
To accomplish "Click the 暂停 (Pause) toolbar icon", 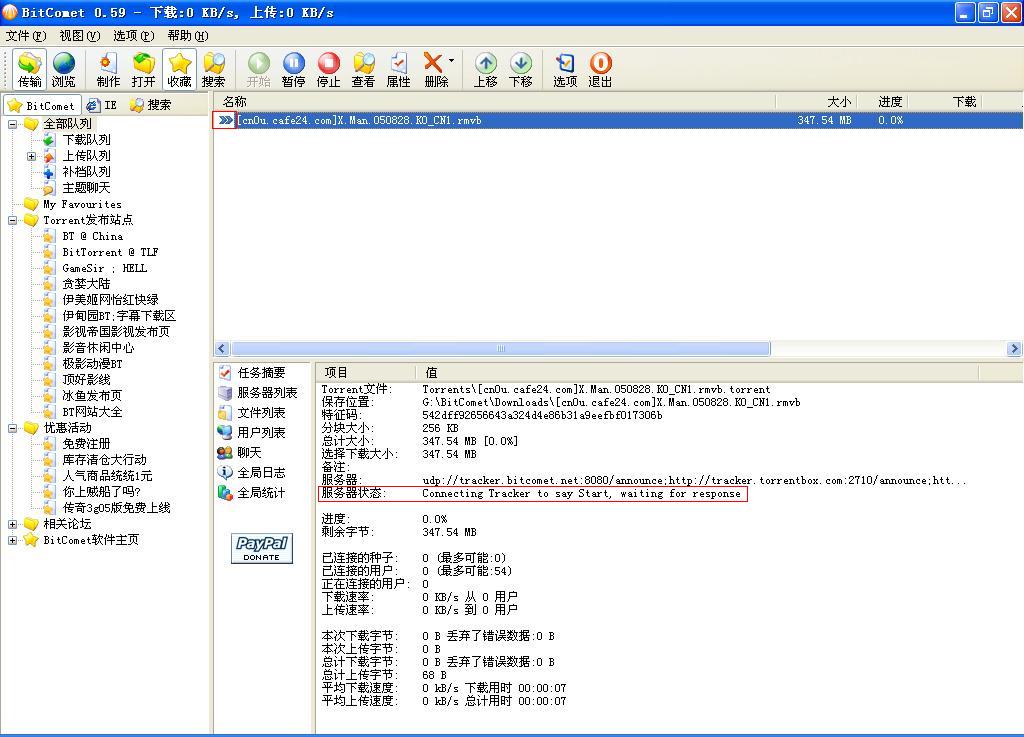I will (294, 69).
